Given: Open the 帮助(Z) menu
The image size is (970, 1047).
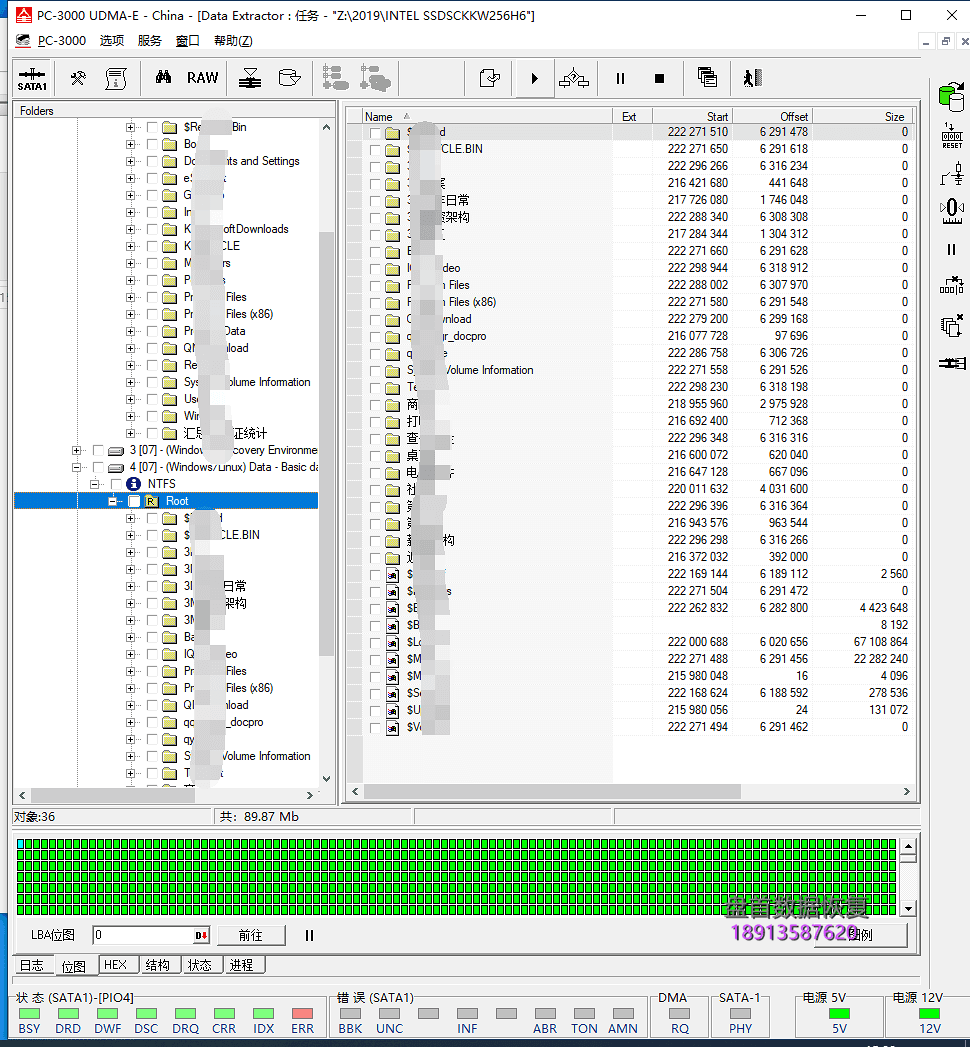Looking at the screenshot, I should [233, 41].
